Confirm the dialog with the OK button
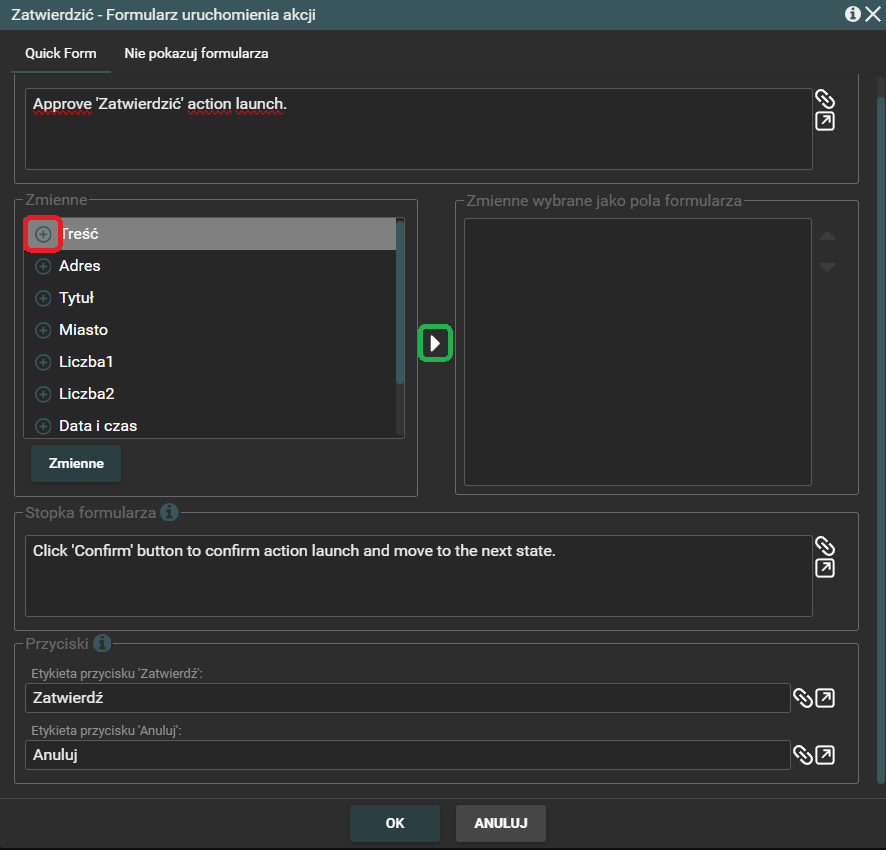This screenshot has height=850, width=886. 394,823
